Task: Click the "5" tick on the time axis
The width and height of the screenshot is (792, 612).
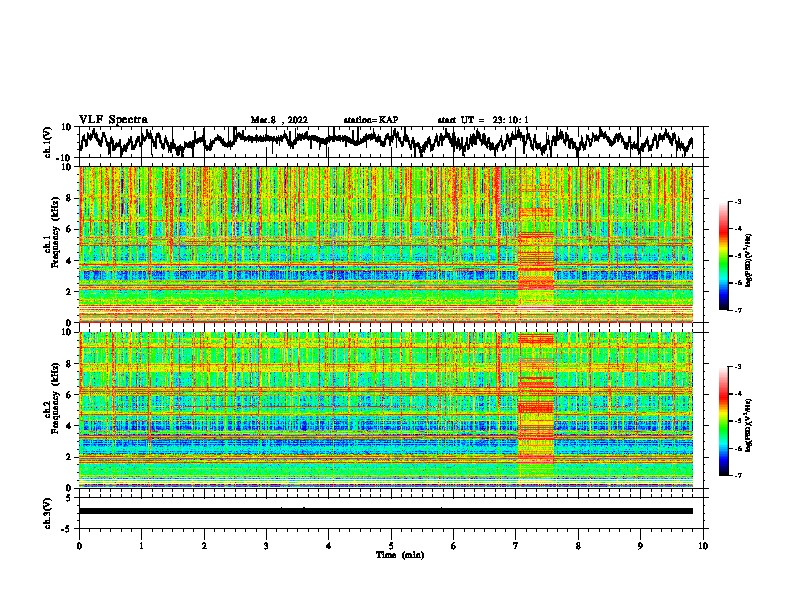Action: pyautogui.click(x=391, y=546)
